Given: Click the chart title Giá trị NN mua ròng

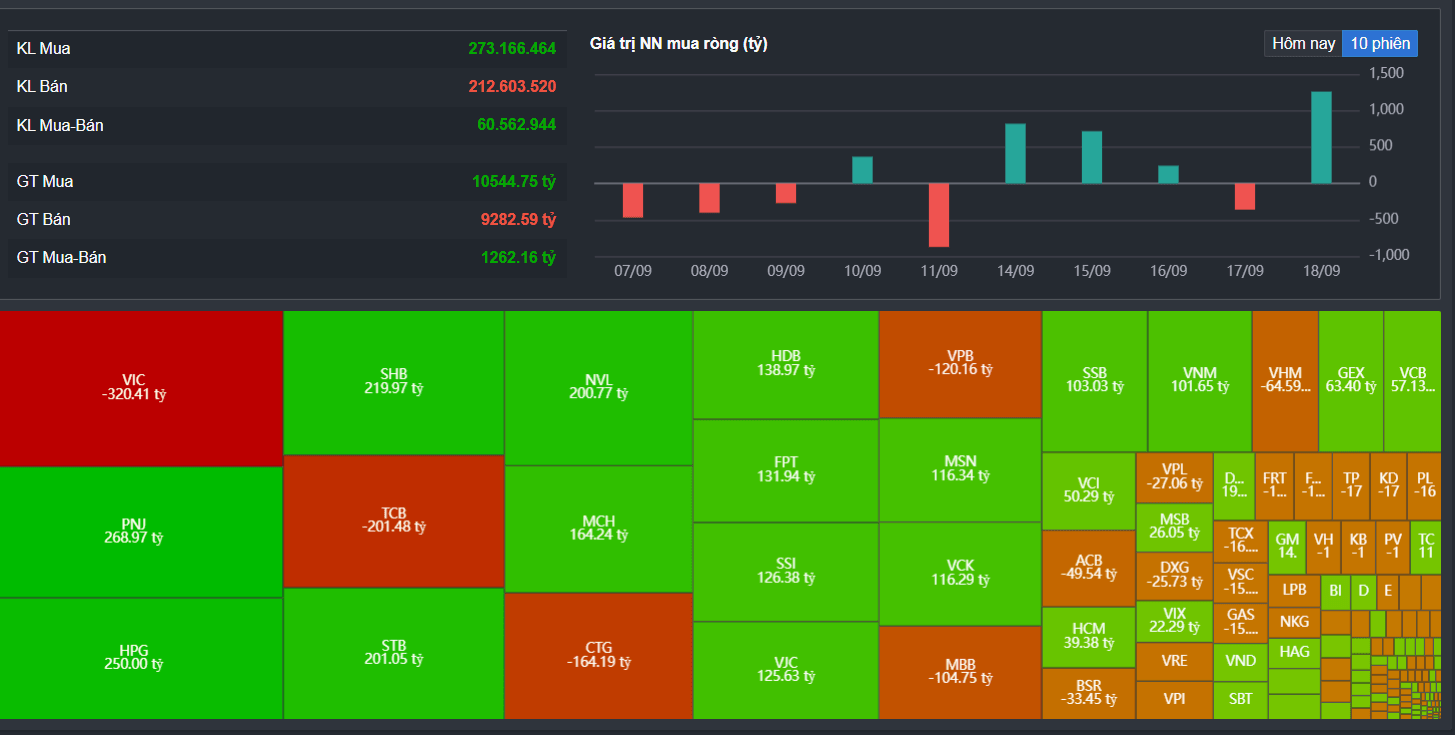Looking at the screenshot, I should pos(679,43).
